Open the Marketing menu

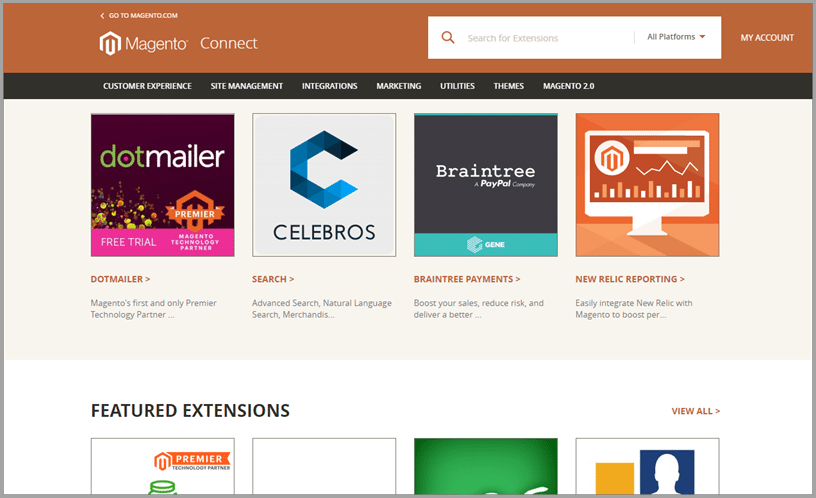(x=399, y=86)
